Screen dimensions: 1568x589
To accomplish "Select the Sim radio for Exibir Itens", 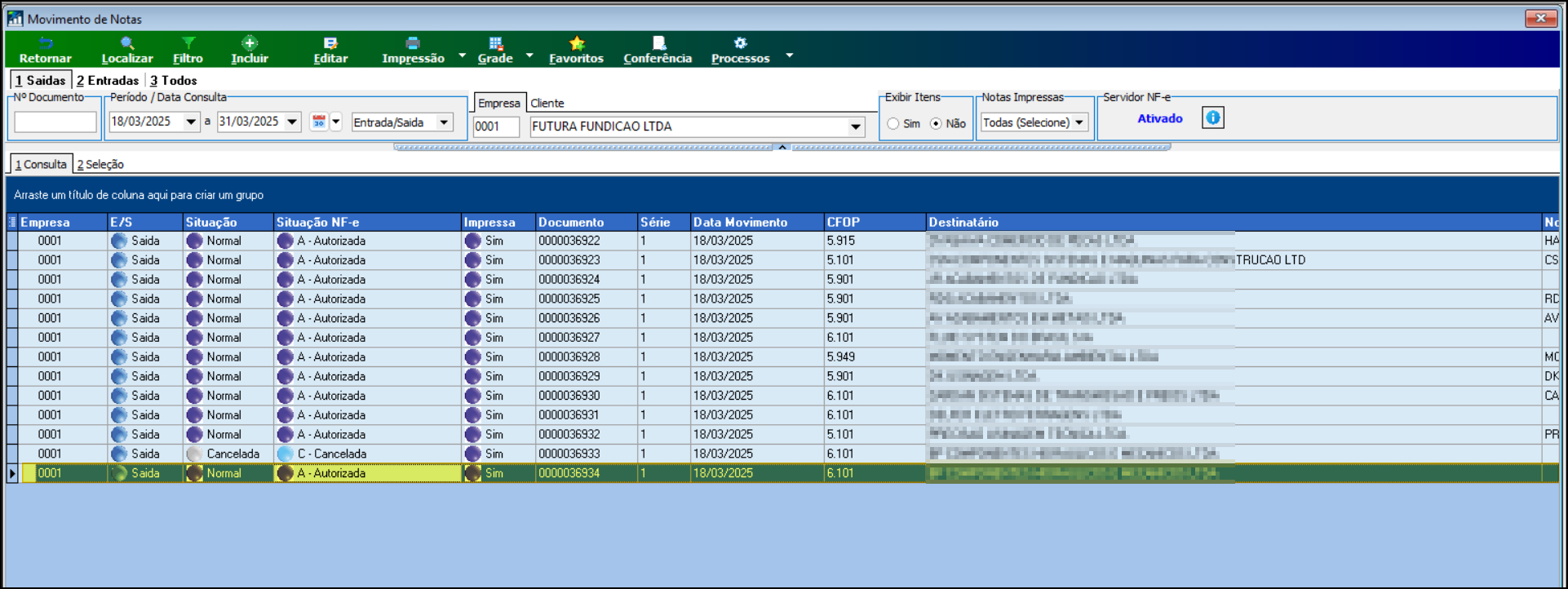I will coord(893,123).
